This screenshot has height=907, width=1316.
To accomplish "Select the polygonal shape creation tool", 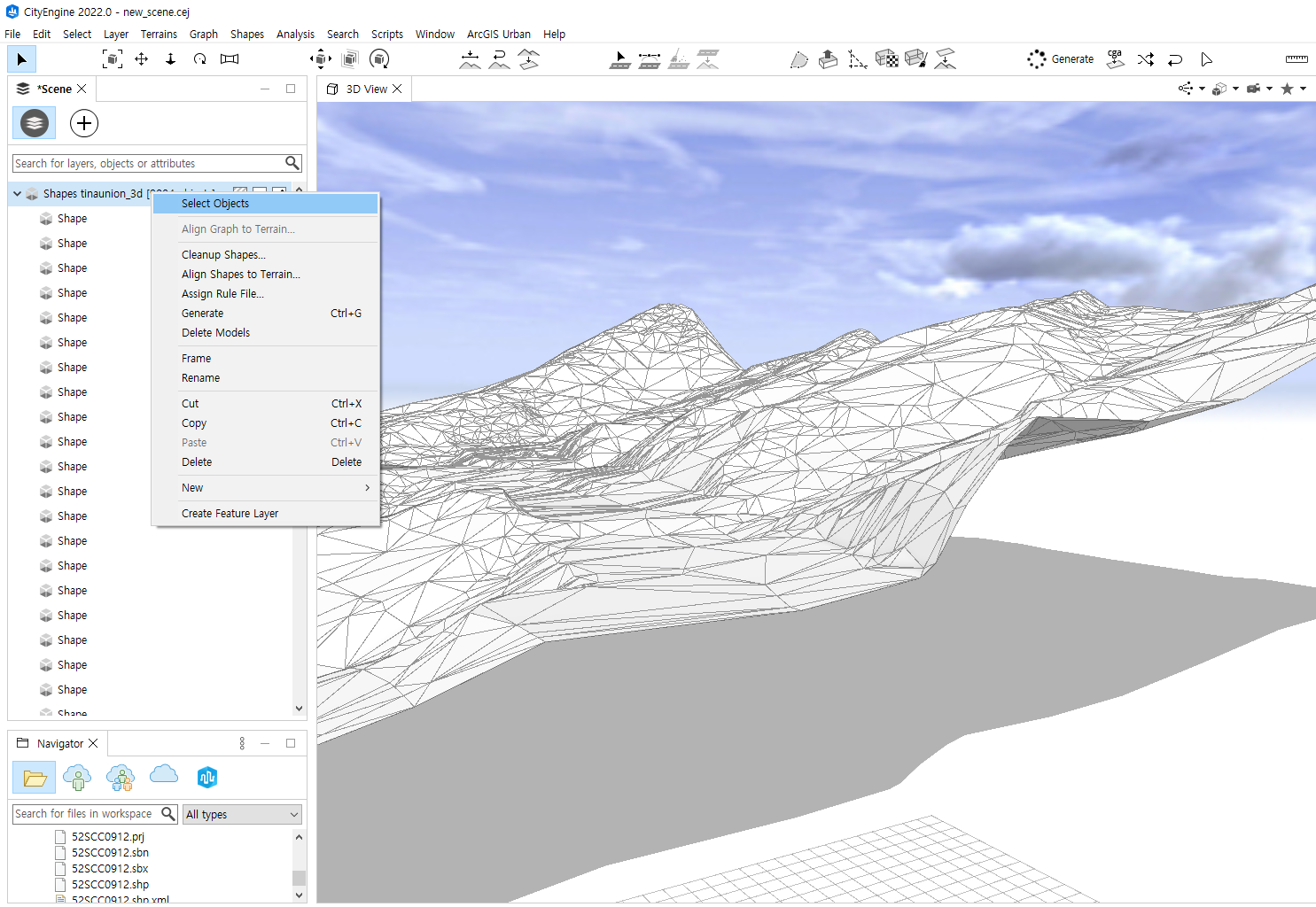I will coord(798,59).
